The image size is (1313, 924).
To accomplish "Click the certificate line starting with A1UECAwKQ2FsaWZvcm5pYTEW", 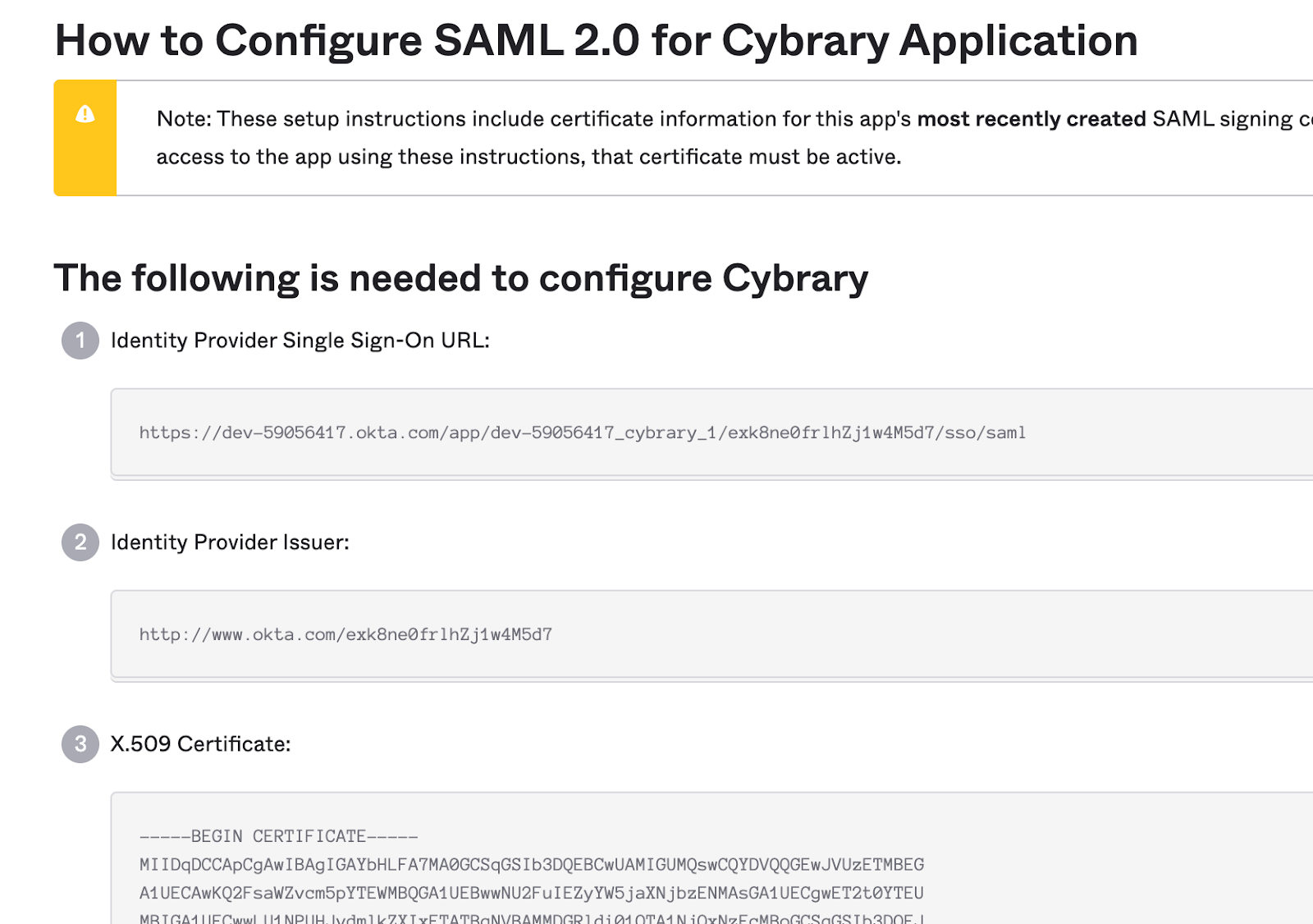I will [532, 893].
